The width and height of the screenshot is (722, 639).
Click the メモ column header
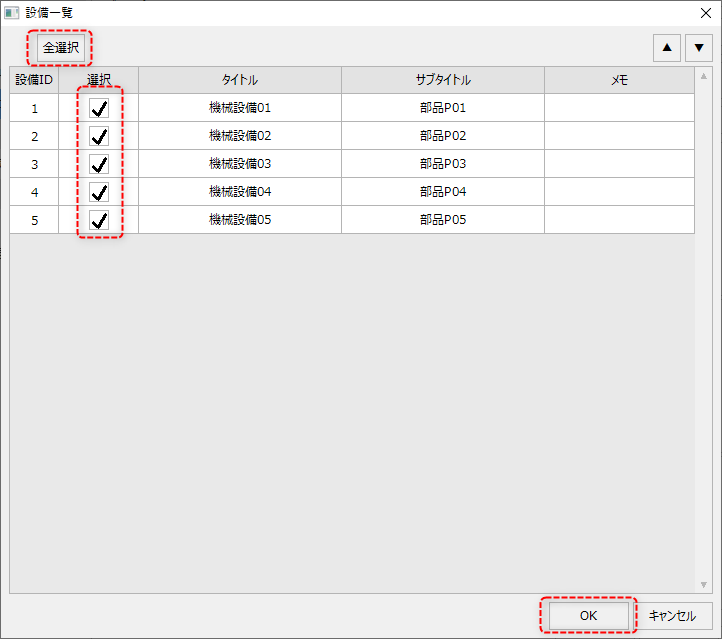619,80
